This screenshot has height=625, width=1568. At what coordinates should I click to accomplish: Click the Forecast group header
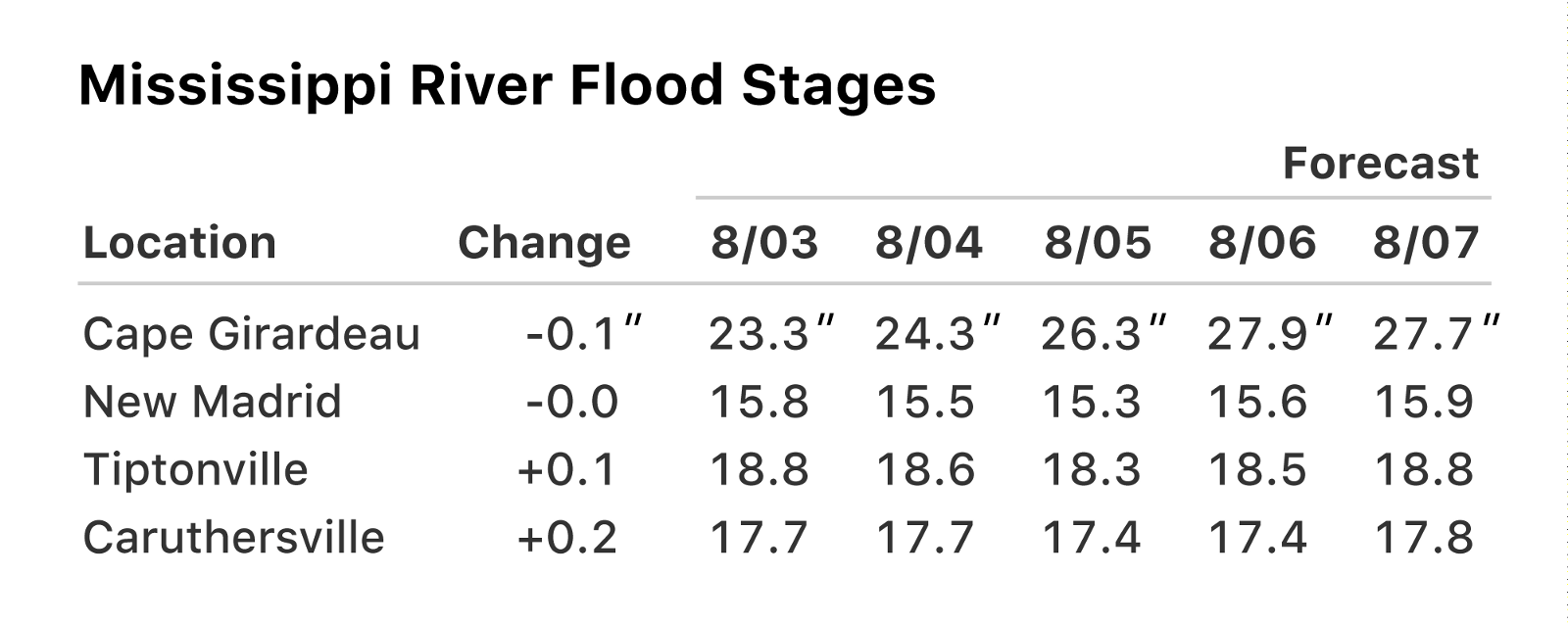[x=1380, y=164]
